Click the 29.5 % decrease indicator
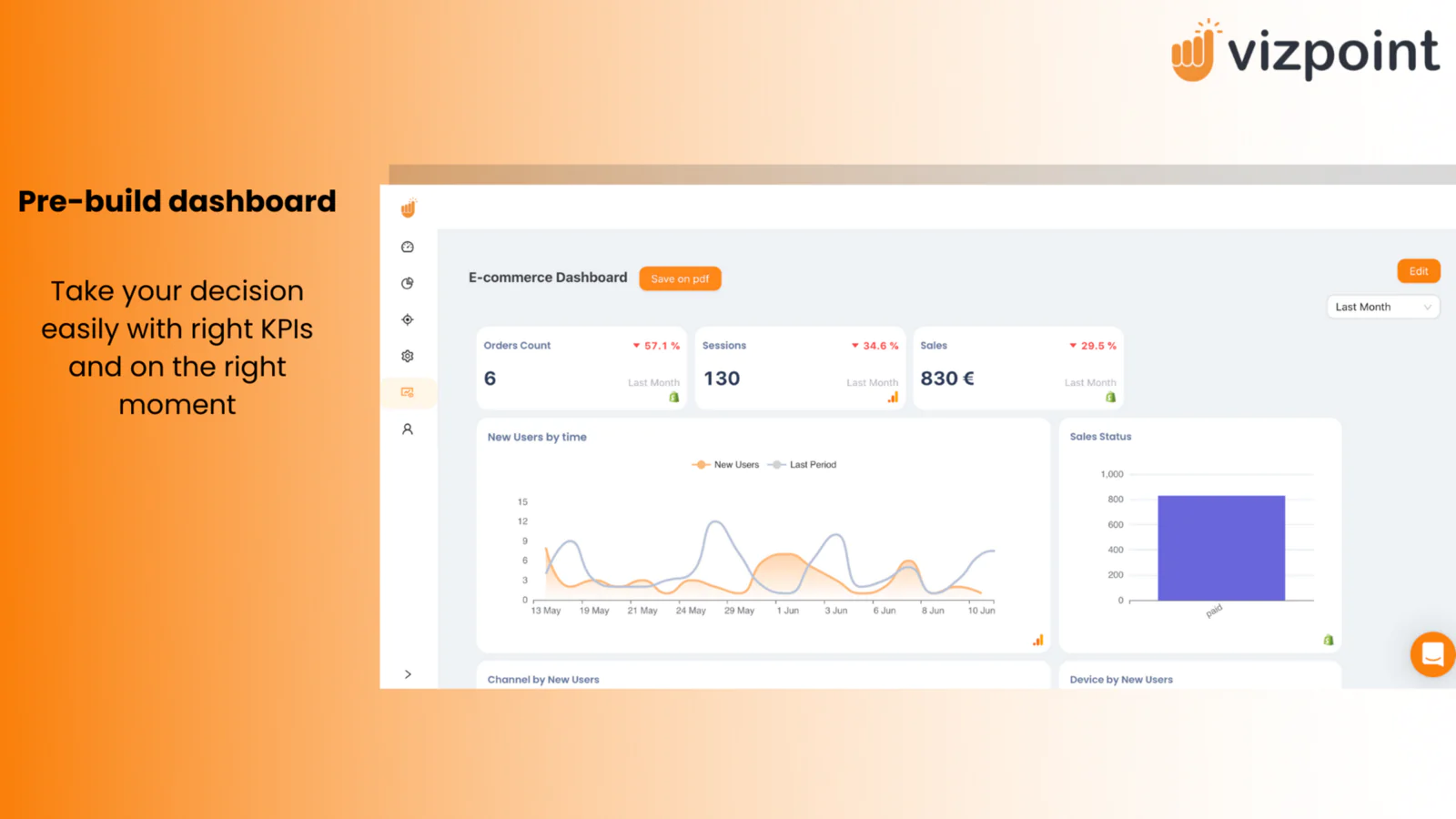Viewport: 1456px width, 819px height. (1093, 346)
